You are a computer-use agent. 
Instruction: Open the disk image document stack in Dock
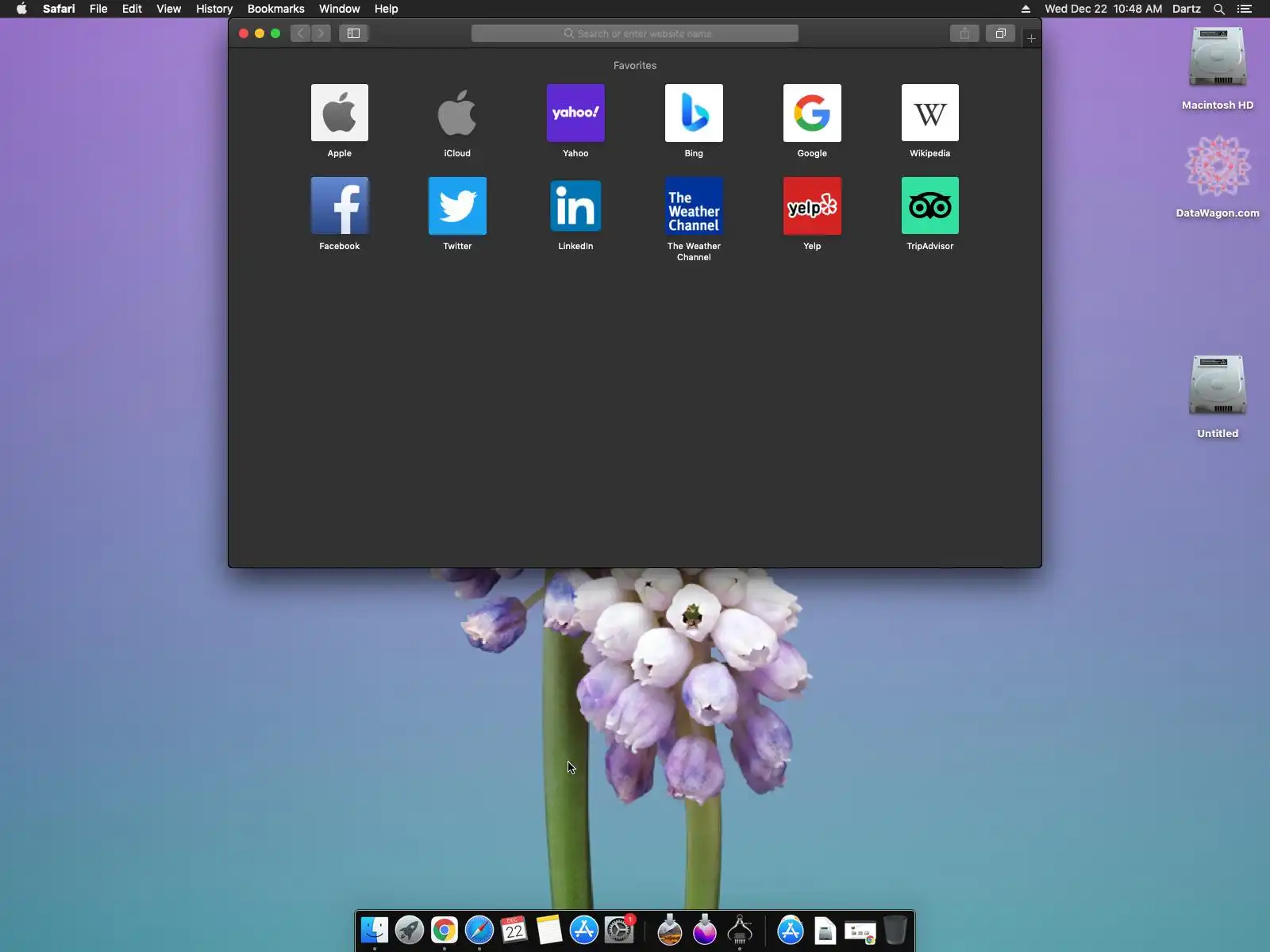tap(825, 930)
